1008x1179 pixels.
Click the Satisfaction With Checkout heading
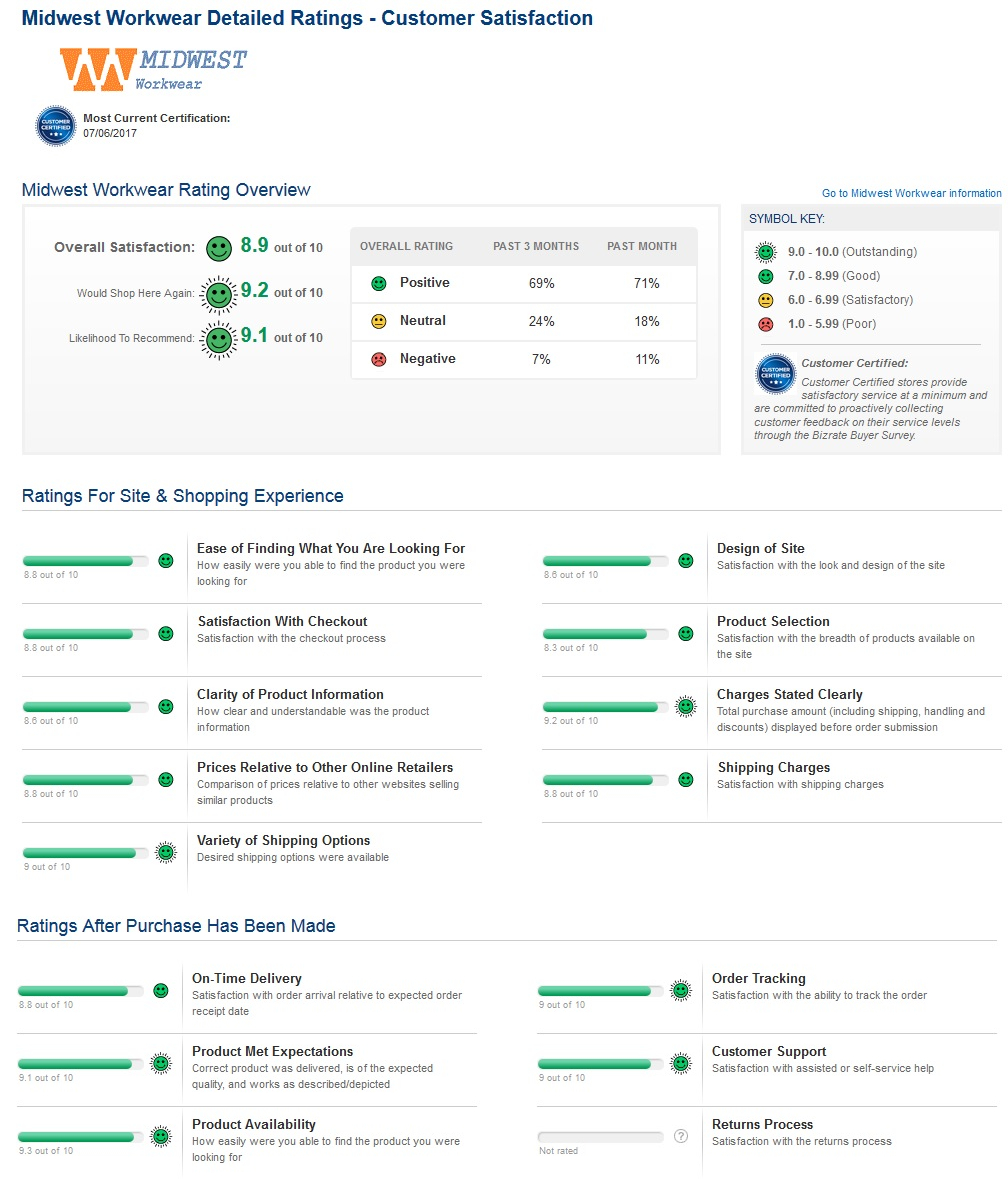[x=282, y=621]
